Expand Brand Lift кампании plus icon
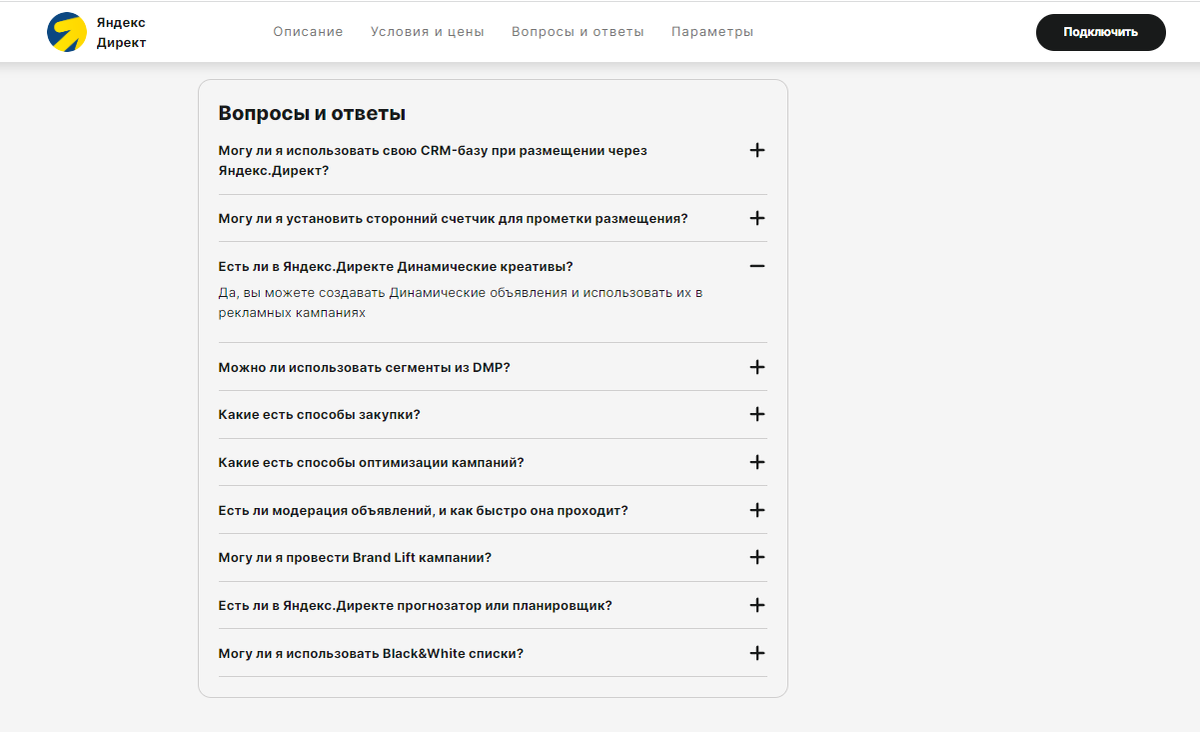The image size is (1200, 732). coord(757,557)
